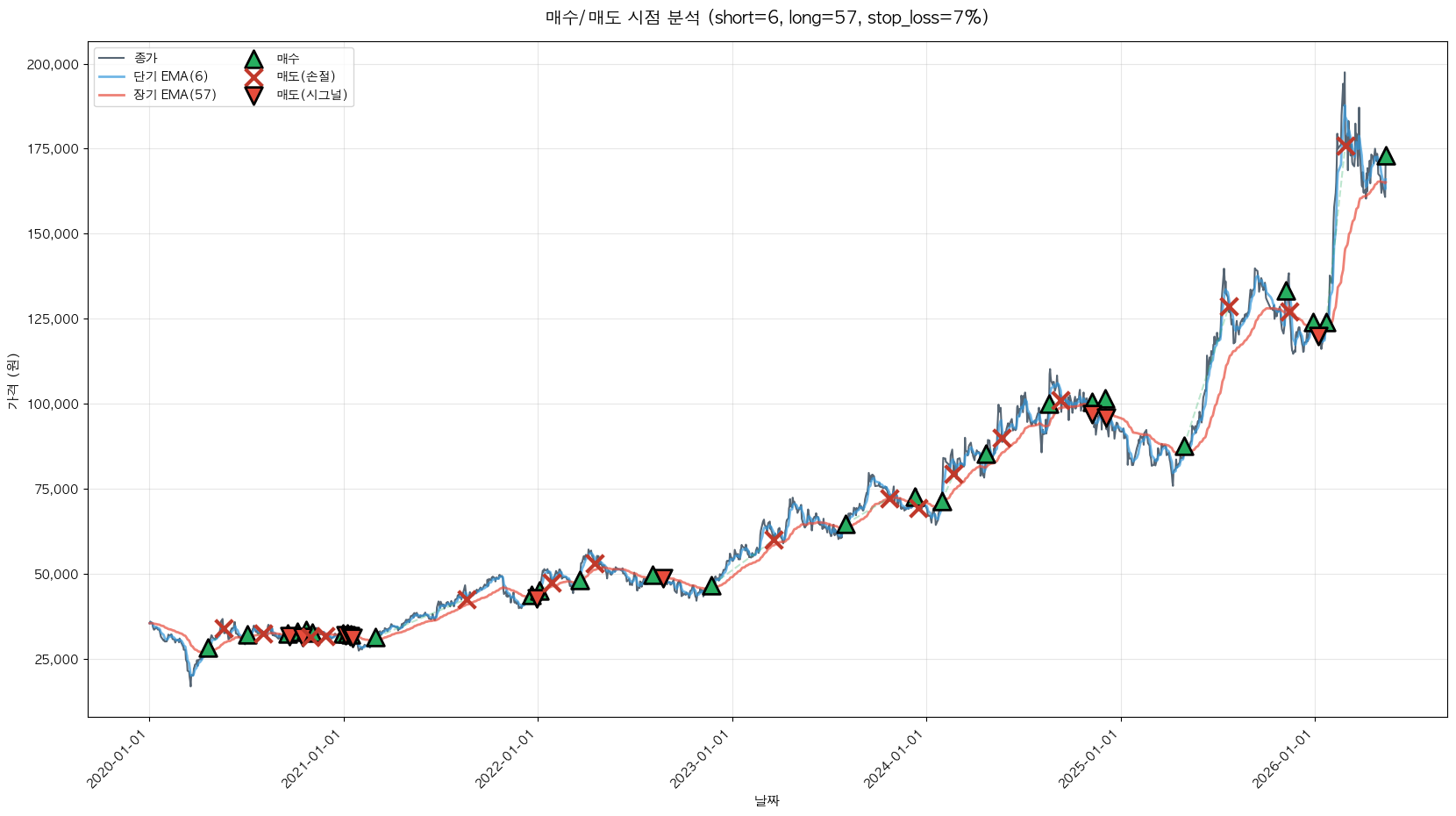Image resolution: width=1456 pixels, height=816 pixels.
Task: Click the 매도(손절) legend label
Action: click(x=306, y=77)
